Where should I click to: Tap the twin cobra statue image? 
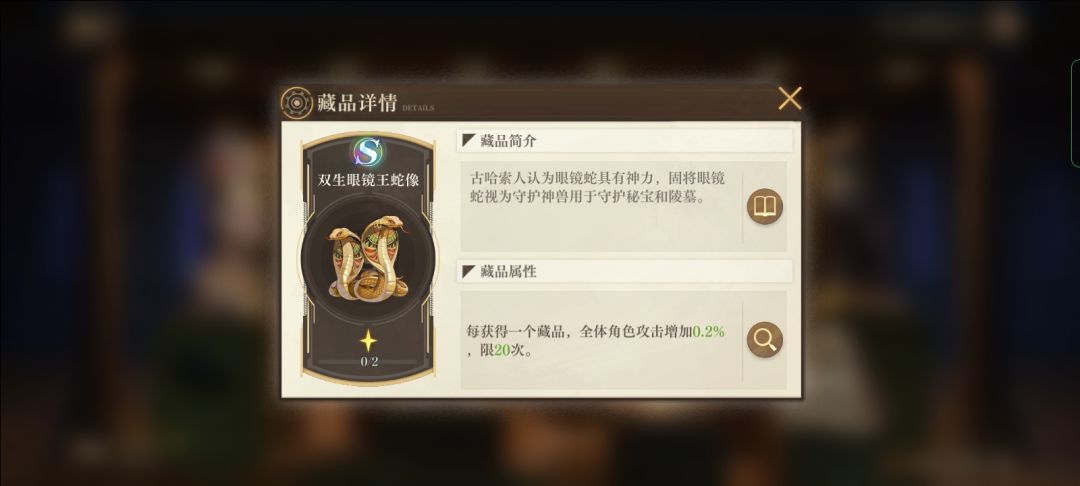tap(368, 258)
